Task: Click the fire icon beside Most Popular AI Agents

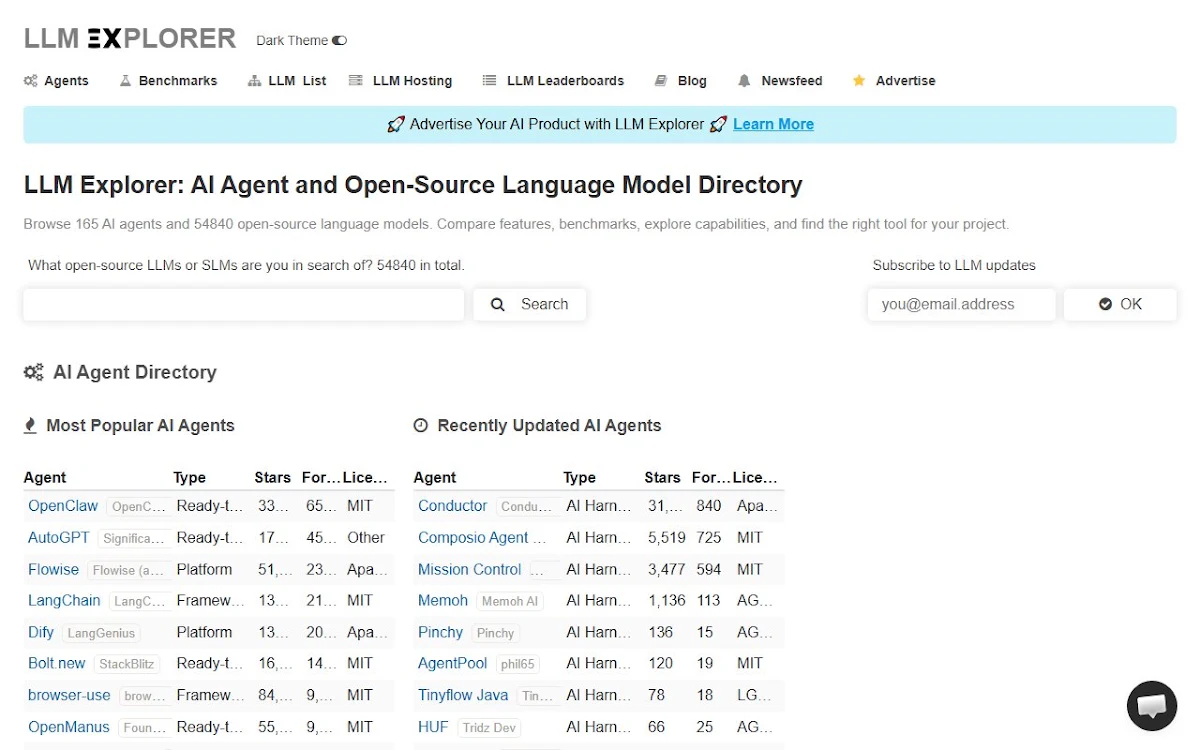Action: click(30, 426)
